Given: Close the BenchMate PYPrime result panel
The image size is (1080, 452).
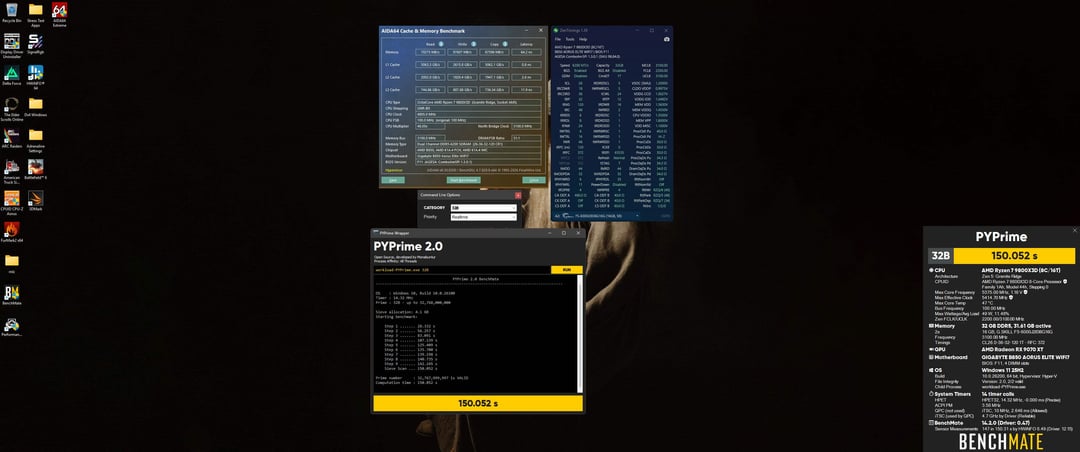Looking at the screenshot, I should [1075, 230].
